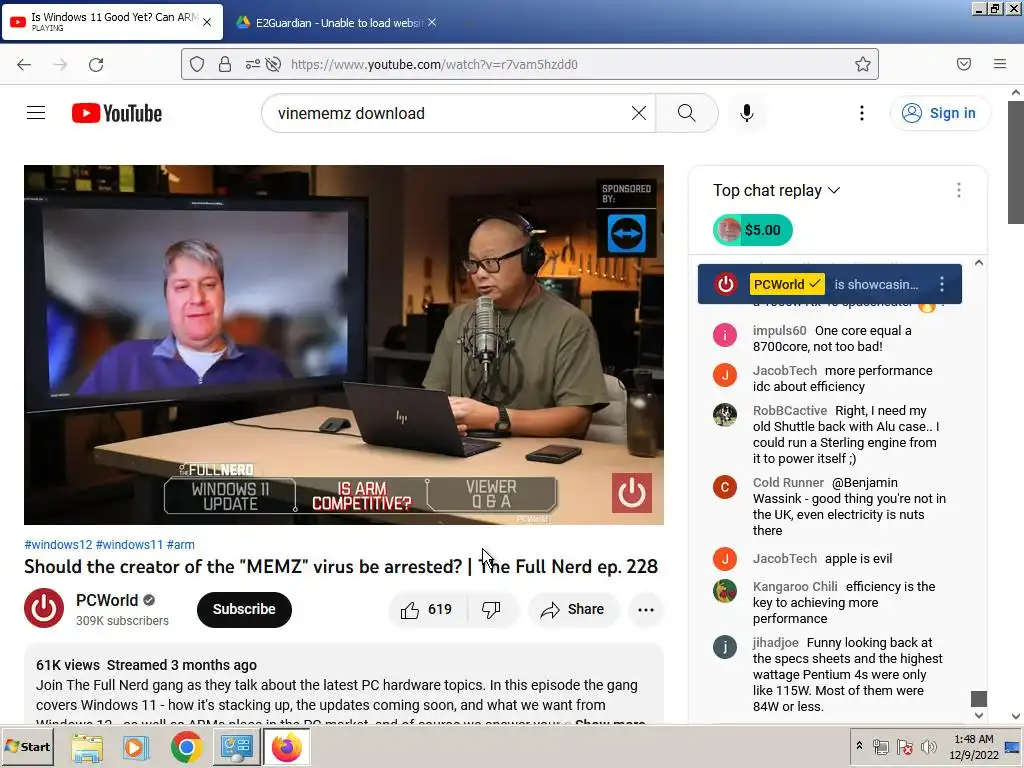Go to the YouTube home logo
Viewport: 1024px width, 768px height.
tap(117, 113)
